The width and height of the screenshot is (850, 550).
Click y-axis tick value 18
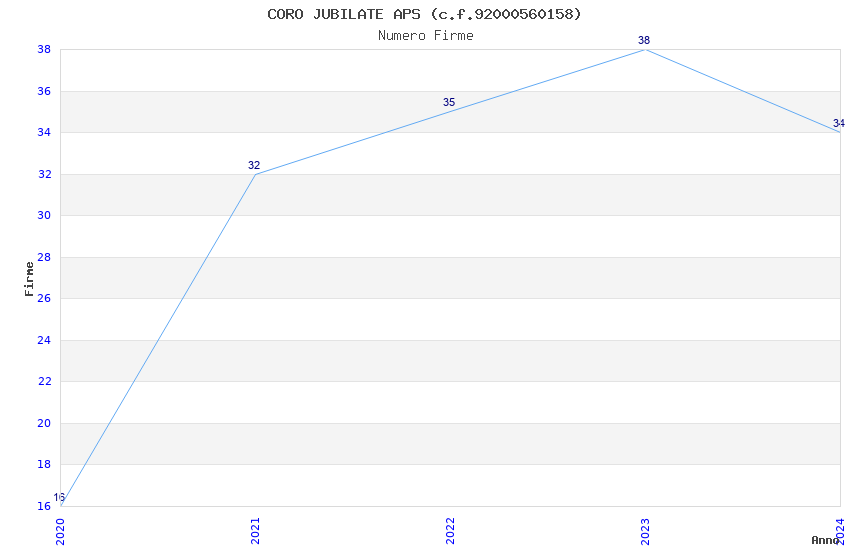point(44,464)
